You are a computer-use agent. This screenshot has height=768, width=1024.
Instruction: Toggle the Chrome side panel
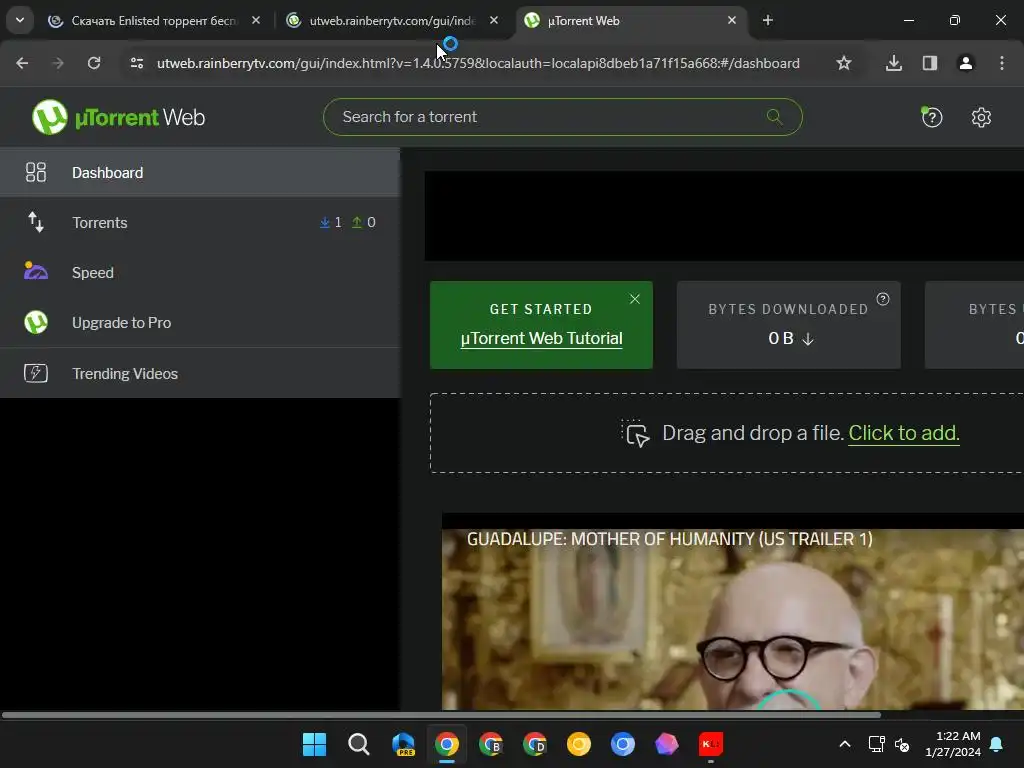(x=930, y=63)
